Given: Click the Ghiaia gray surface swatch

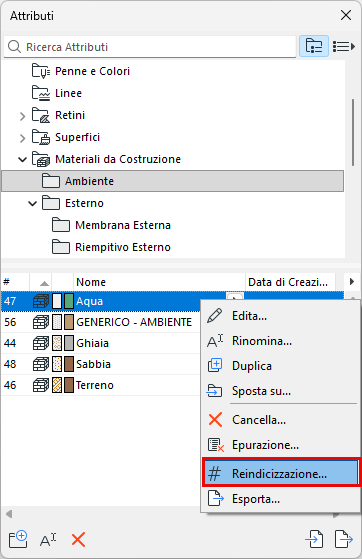Looking at the screenshot, I should pos(69,343).
